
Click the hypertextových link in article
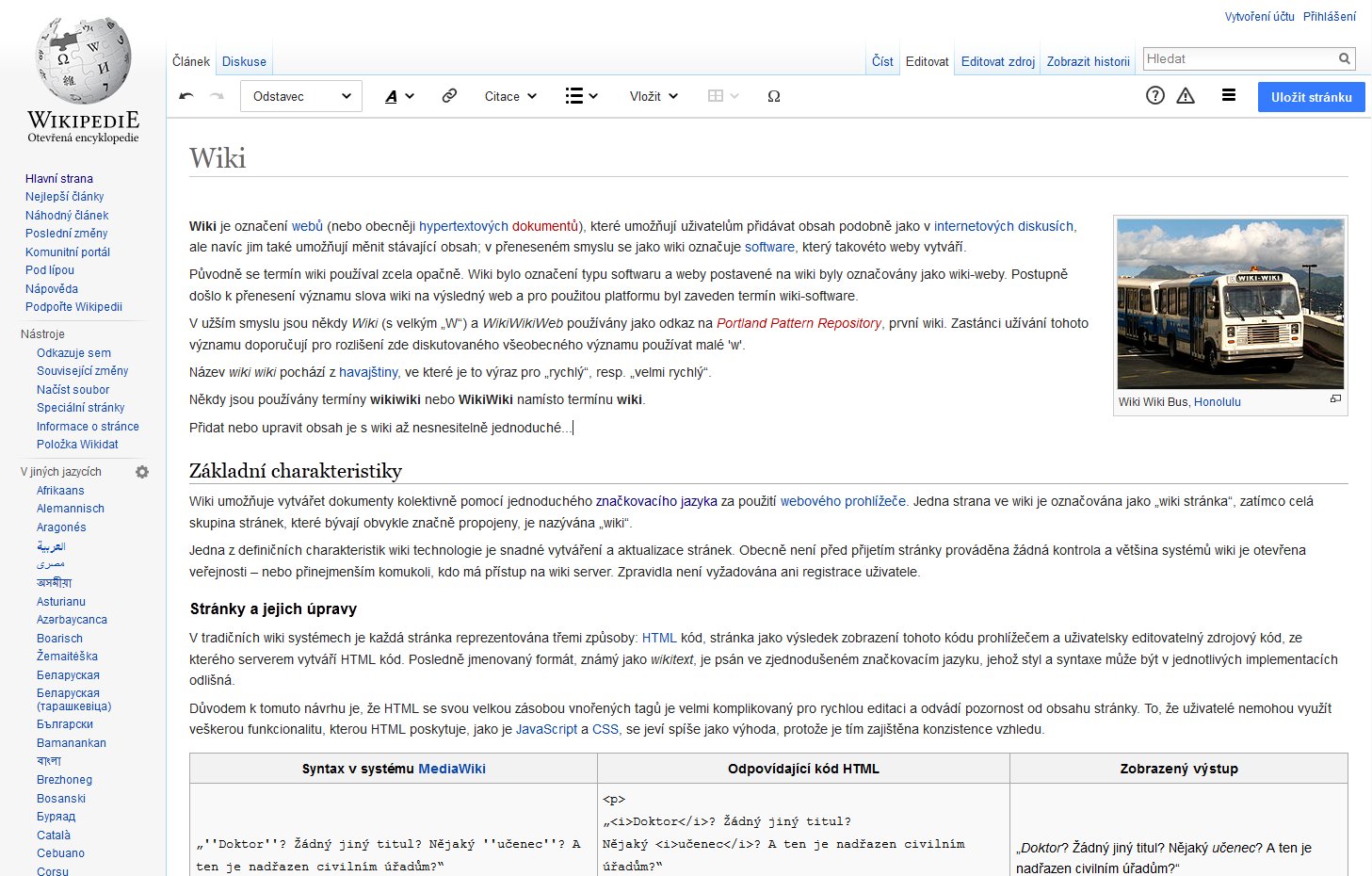pos(463,226)
